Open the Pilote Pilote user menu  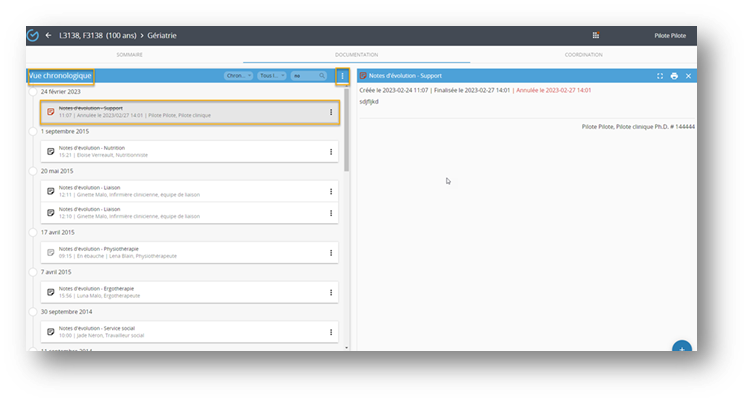[x=669, y=35]
